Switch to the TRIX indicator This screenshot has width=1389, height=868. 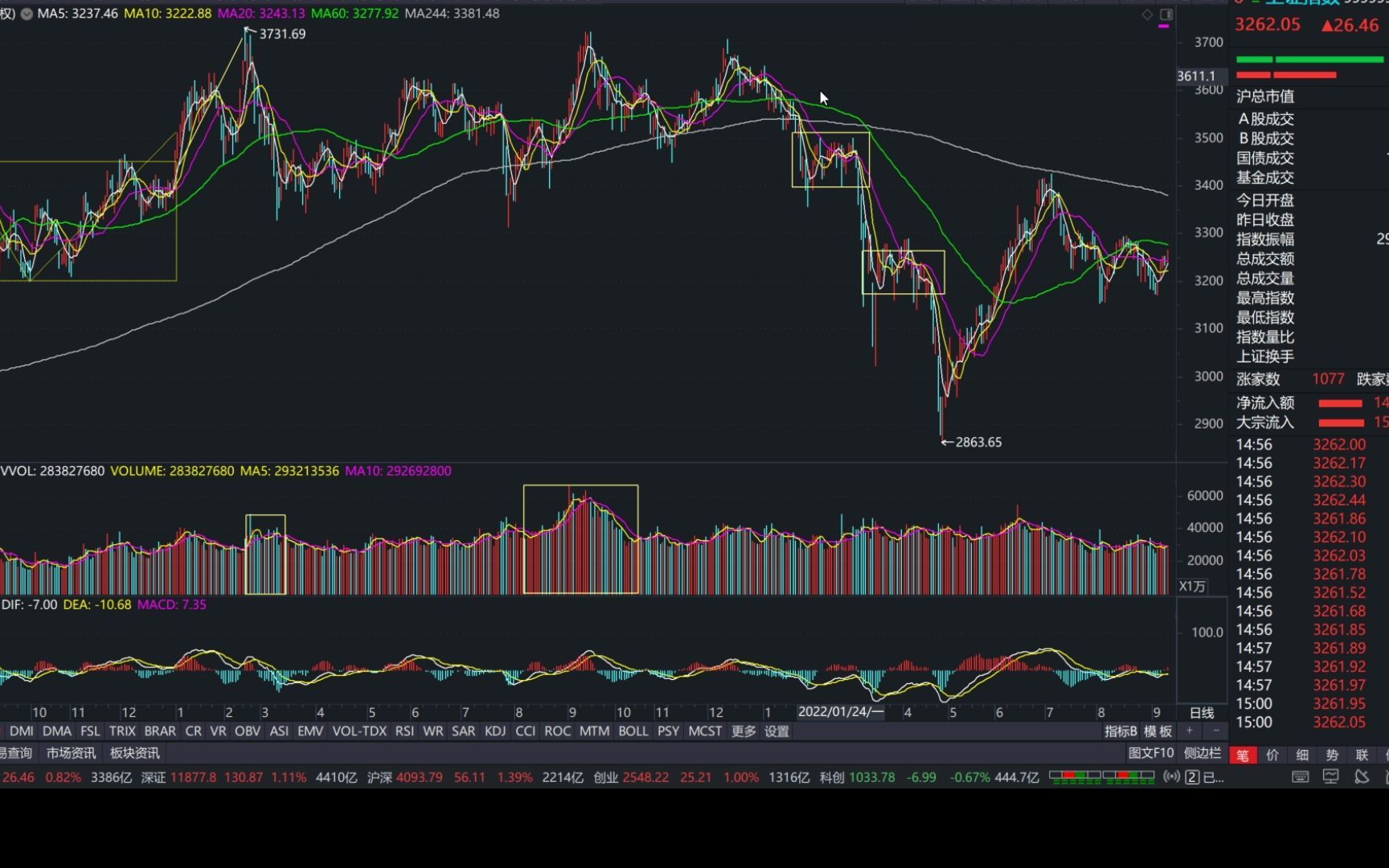(122, 731)
